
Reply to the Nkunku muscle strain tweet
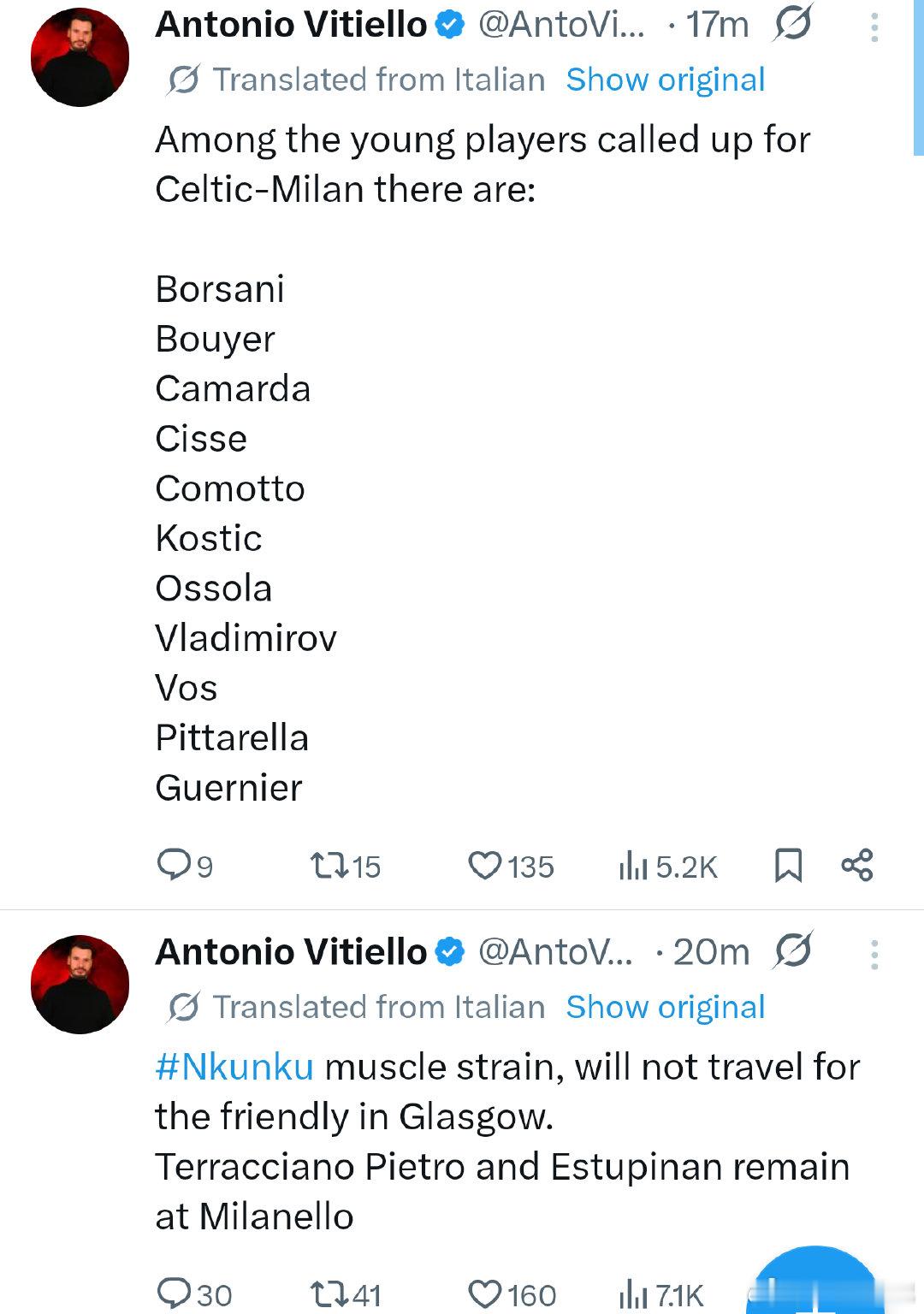tap(194, 1293)
